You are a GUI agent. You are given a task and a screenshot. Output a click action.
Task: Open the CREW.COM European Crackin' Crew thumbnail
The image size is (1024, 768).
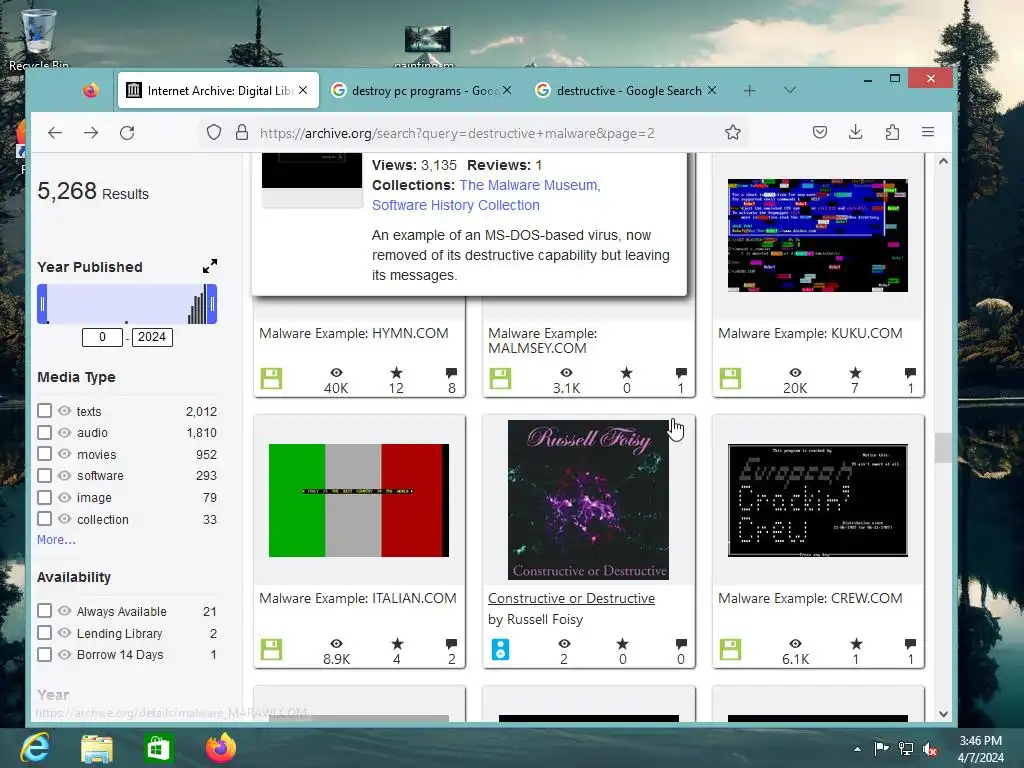click(818, 500)
